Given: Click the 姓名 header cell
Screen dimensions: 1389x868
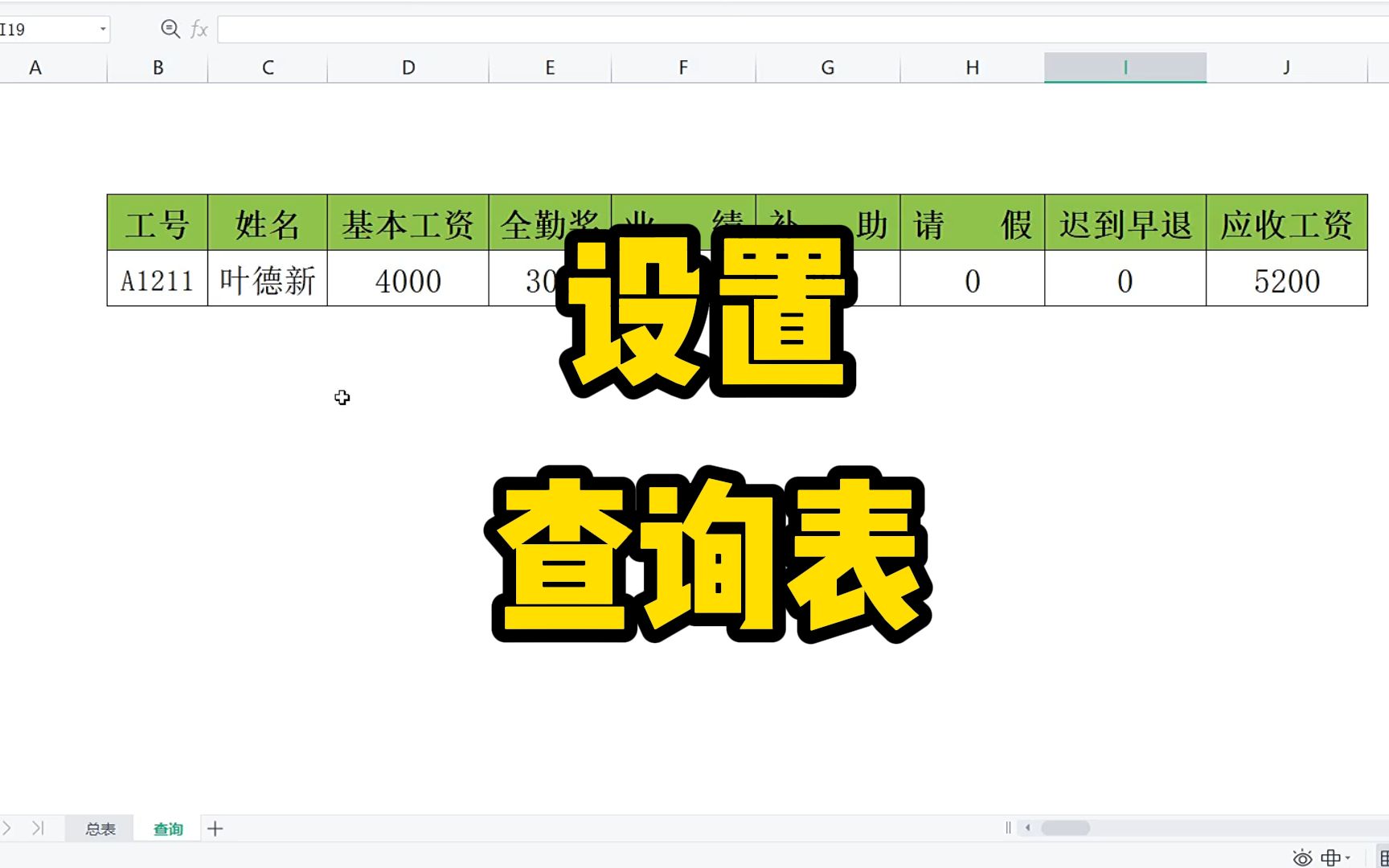Looking at the screenshot, I should [268, 223].
